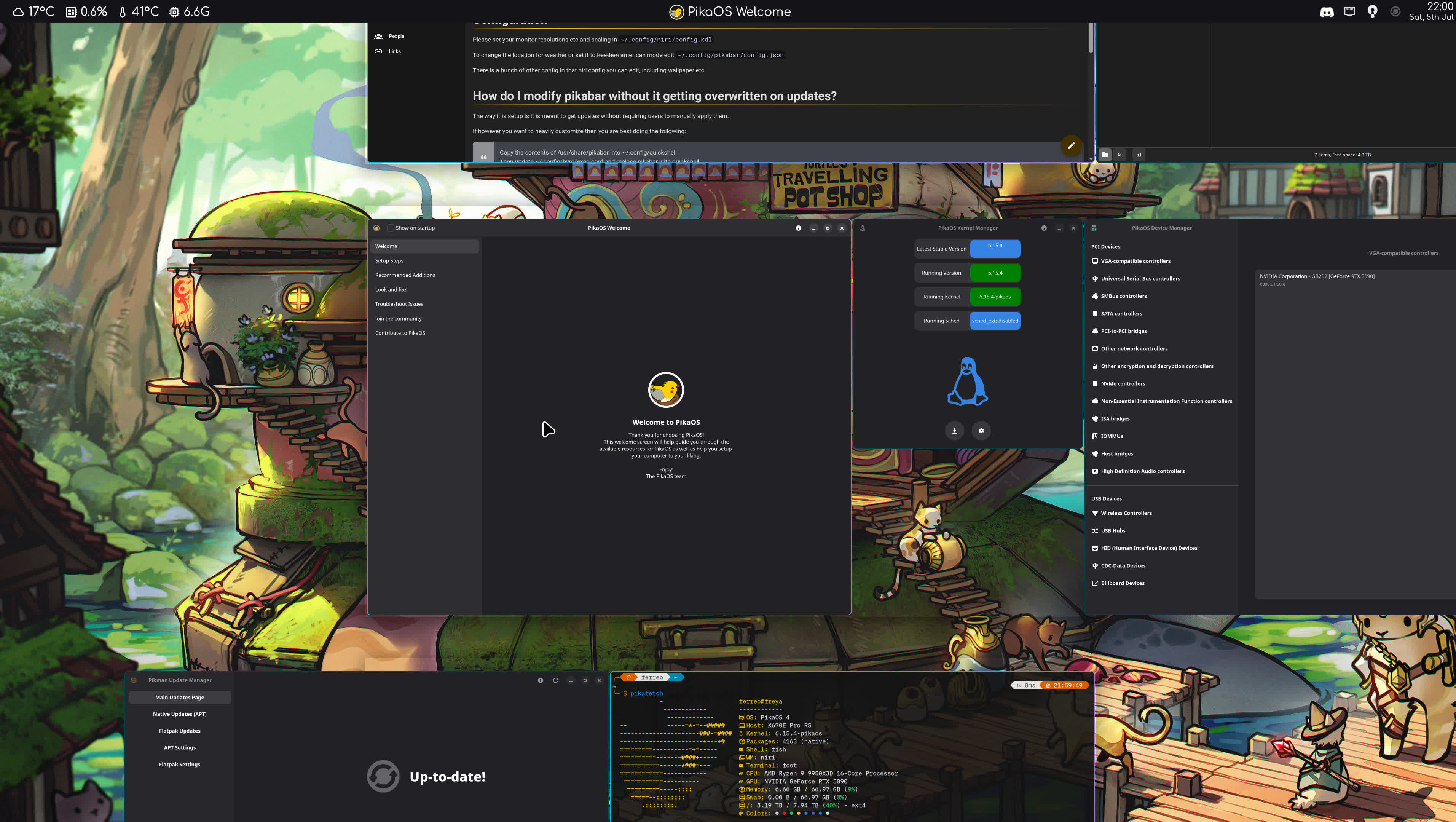
Task: Click the edit pencil icon in Welcome FAQ window
Action: [x=1072, y=146]
